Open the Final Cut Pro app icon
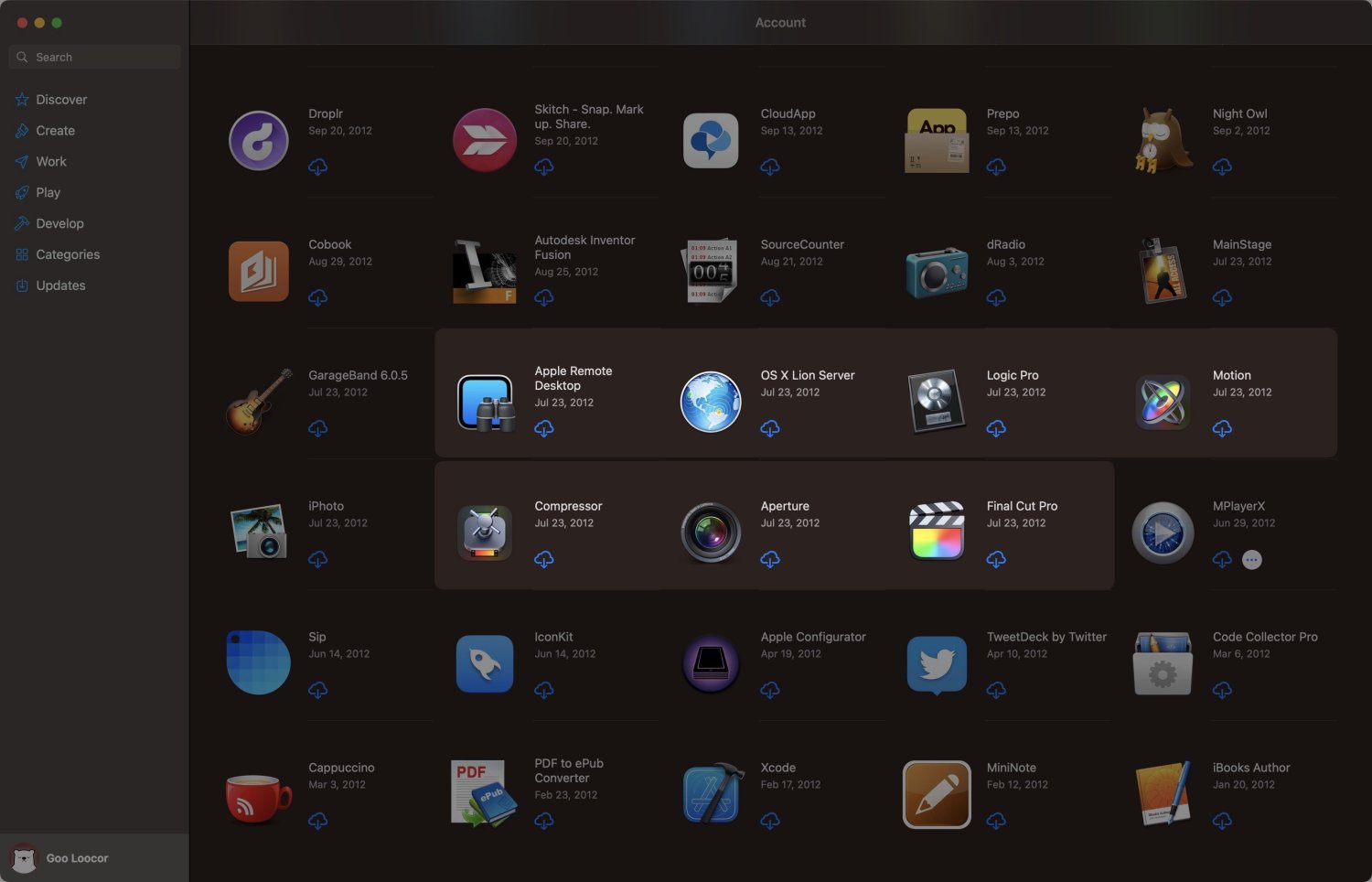This screenshot has width=1372, height=882. [x=937, y=531]
